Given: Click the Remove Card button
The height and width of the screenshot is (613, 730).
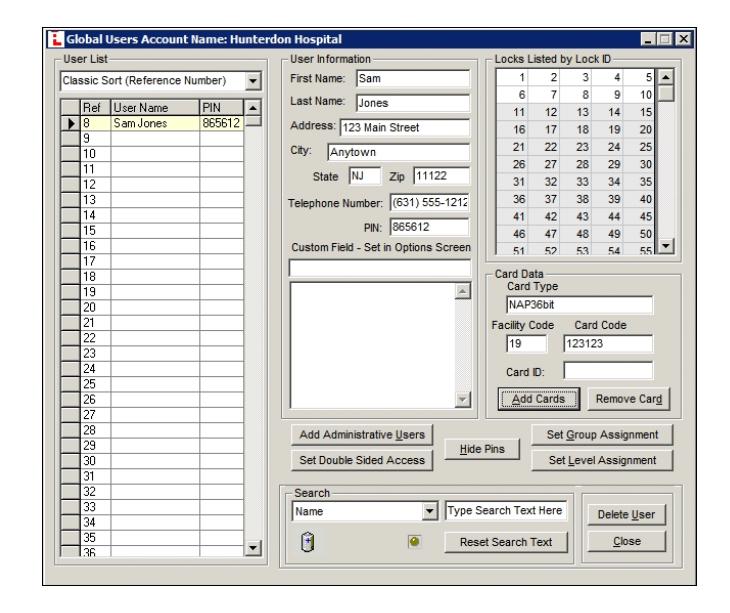Looking at the screenshot, I should tap(629, 399).
